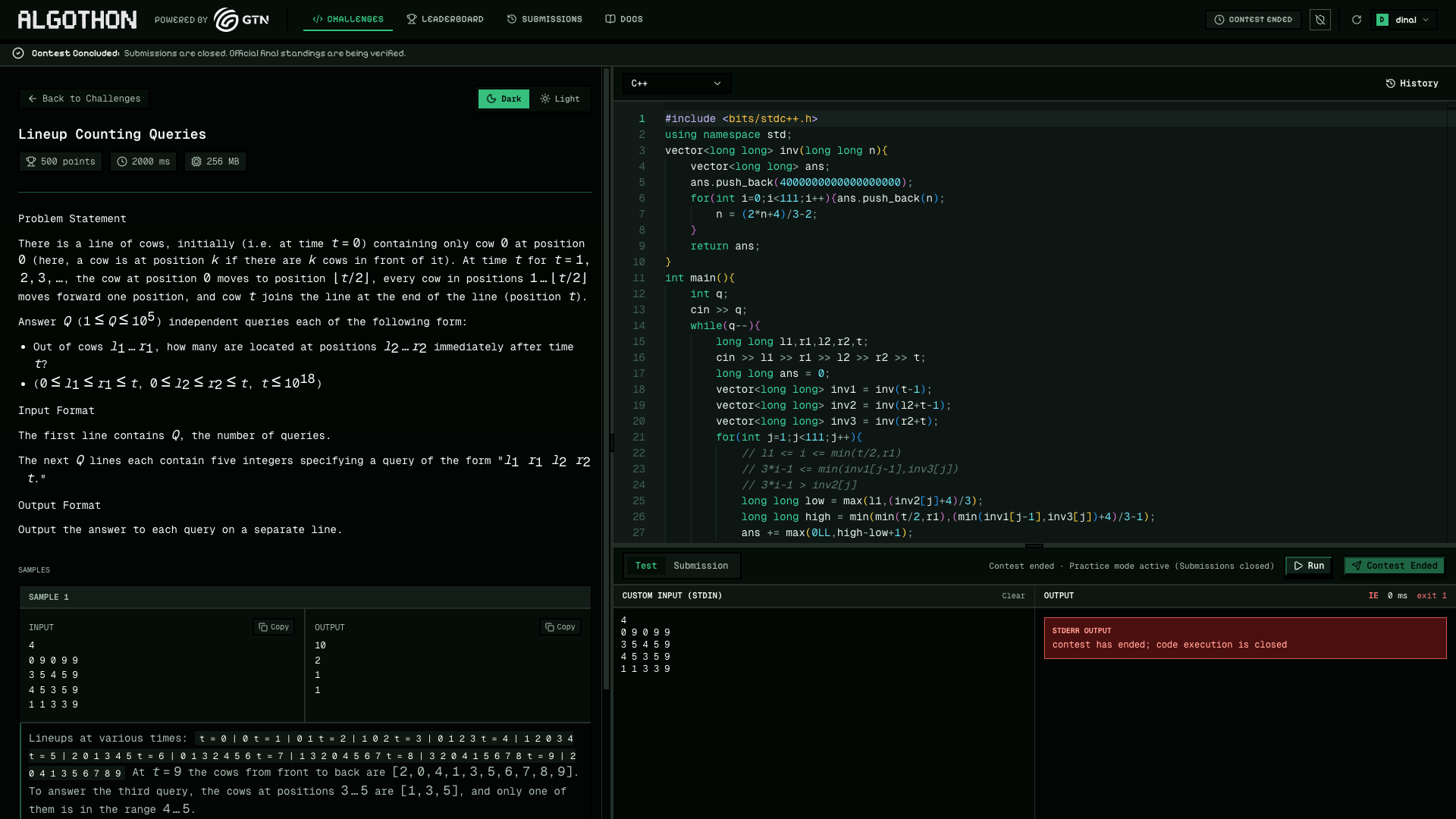Copy Sample 1 input

click(274, 627)
